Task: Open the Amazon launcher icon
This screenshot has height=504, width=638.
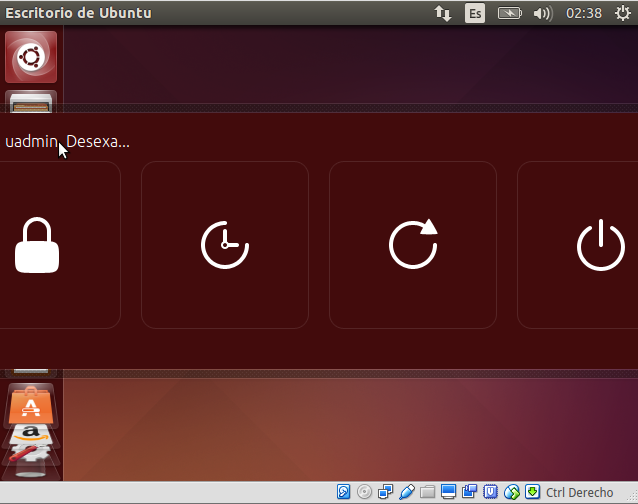Action: 31,433
